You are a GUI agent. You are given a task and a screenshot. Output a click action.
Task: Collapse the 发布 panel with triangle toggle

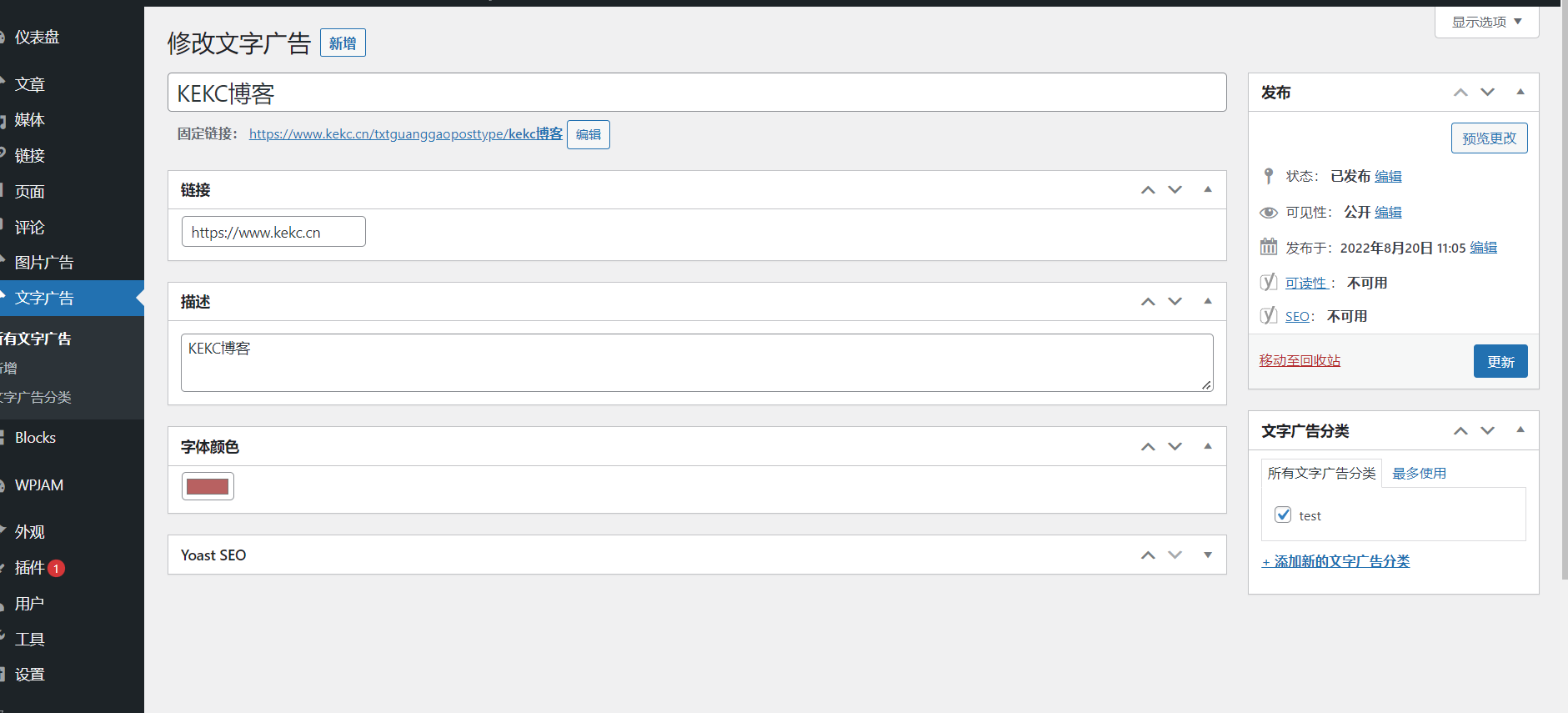[1520, 93]
